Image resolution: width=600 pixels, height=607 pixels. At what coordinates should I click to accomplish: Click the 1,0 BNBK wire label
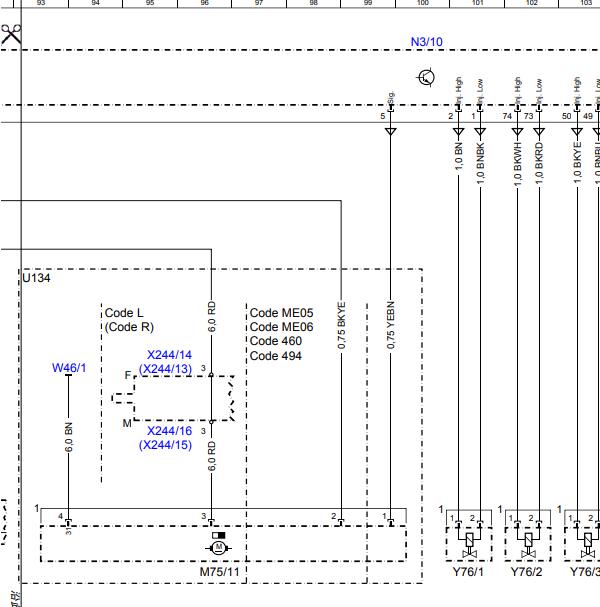coord(480,164)
